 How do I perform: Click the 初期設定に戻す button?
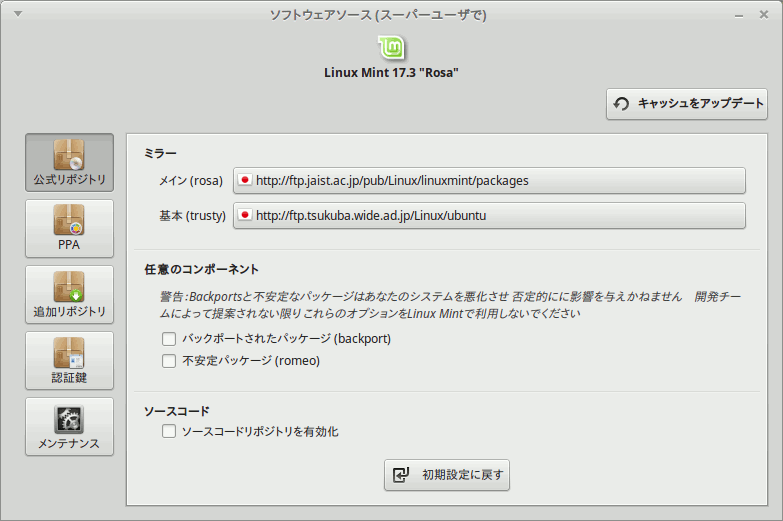[x=447, y=475]
